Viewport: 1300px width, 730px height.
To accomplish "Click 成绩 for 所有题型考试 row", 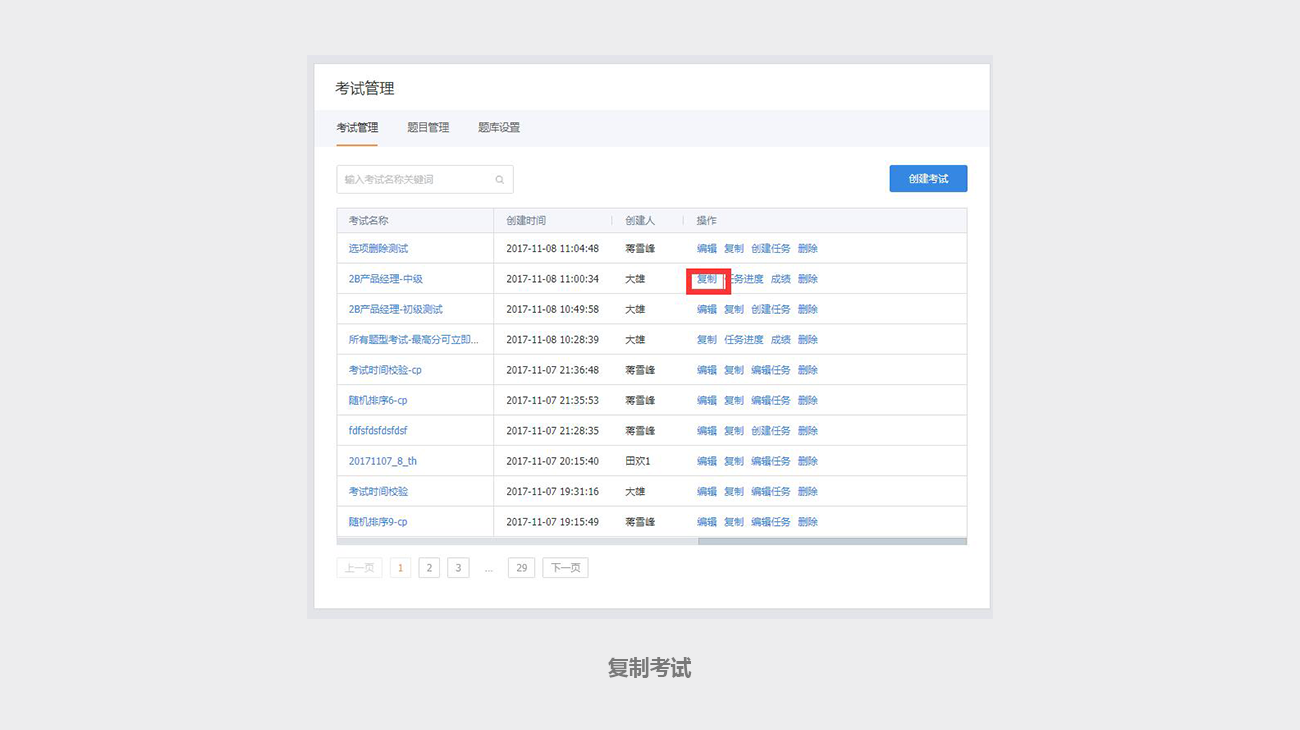I will [x=781, y=340].
